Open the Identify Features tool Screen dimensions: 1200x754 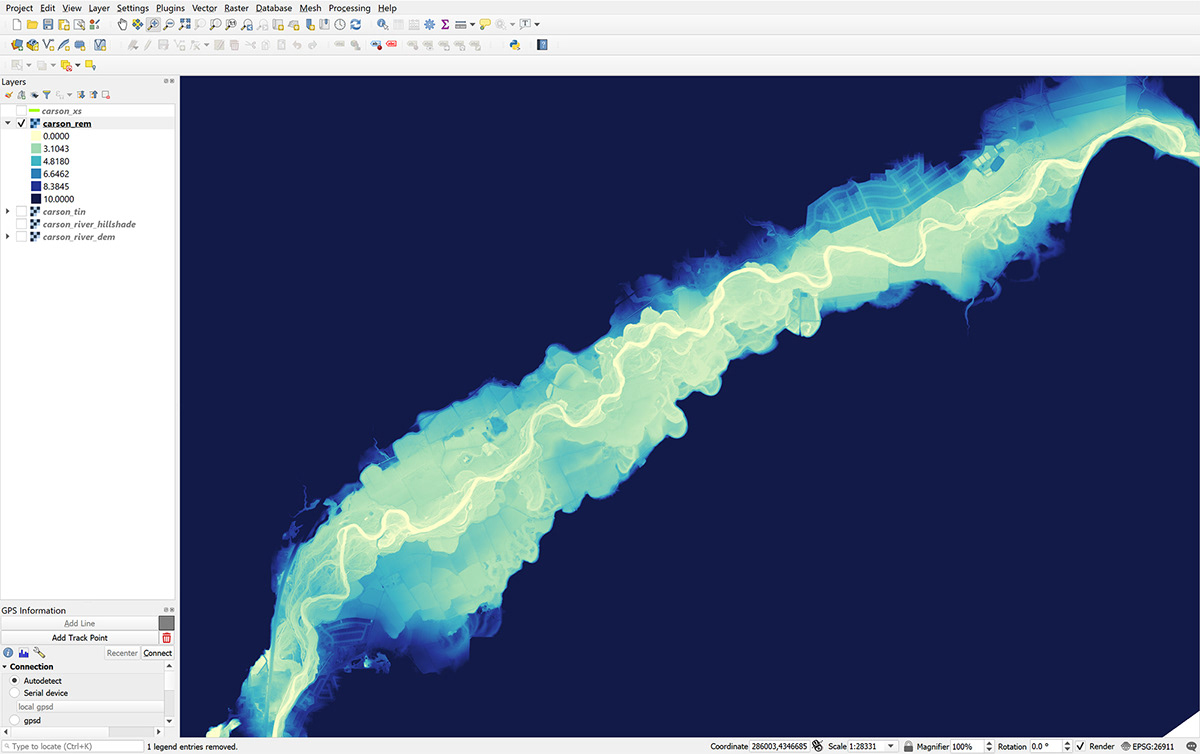383,25
